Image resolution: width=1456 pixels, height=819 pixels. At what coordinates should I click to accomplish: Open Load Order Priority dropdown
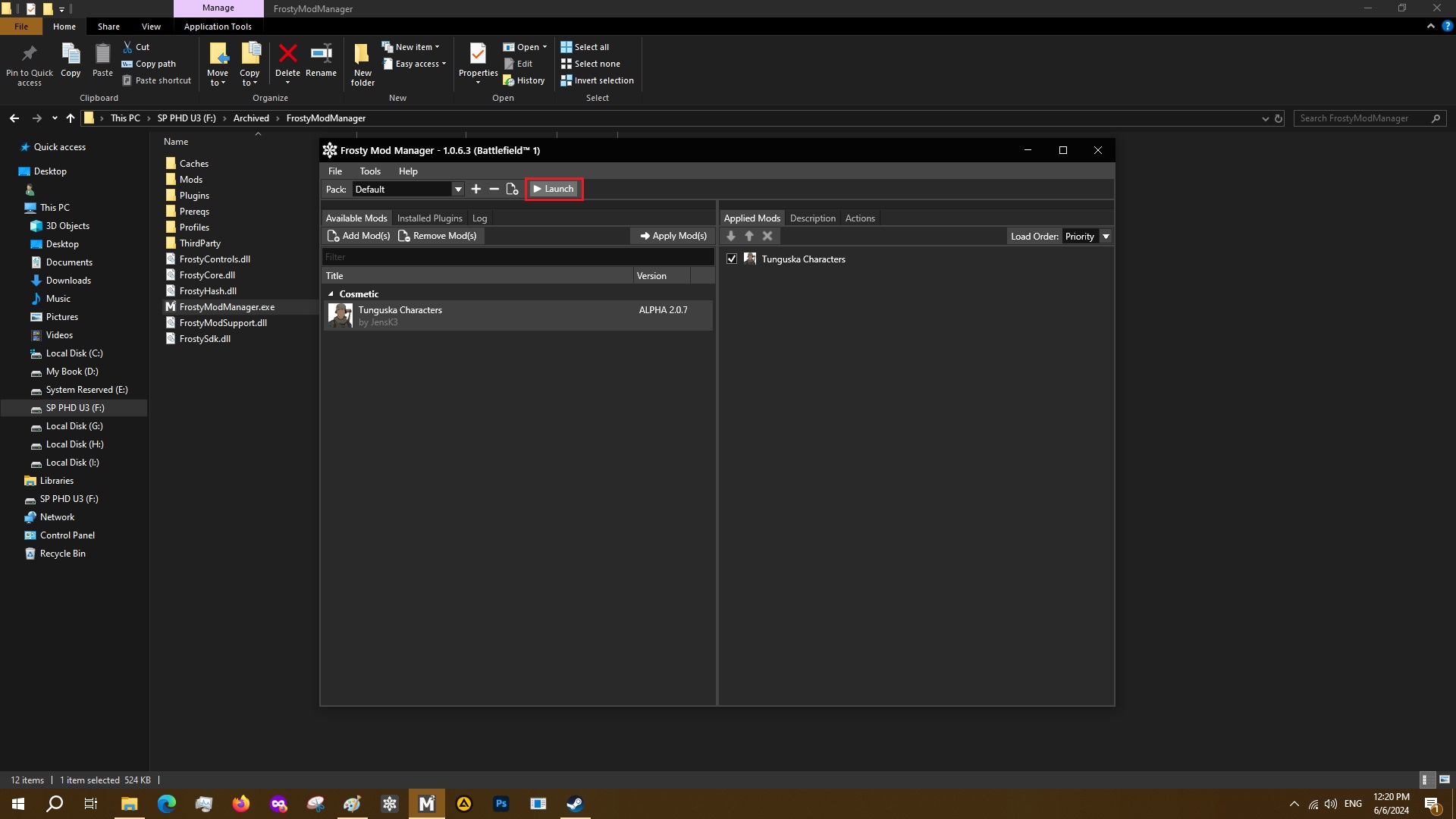point(1106,237)
